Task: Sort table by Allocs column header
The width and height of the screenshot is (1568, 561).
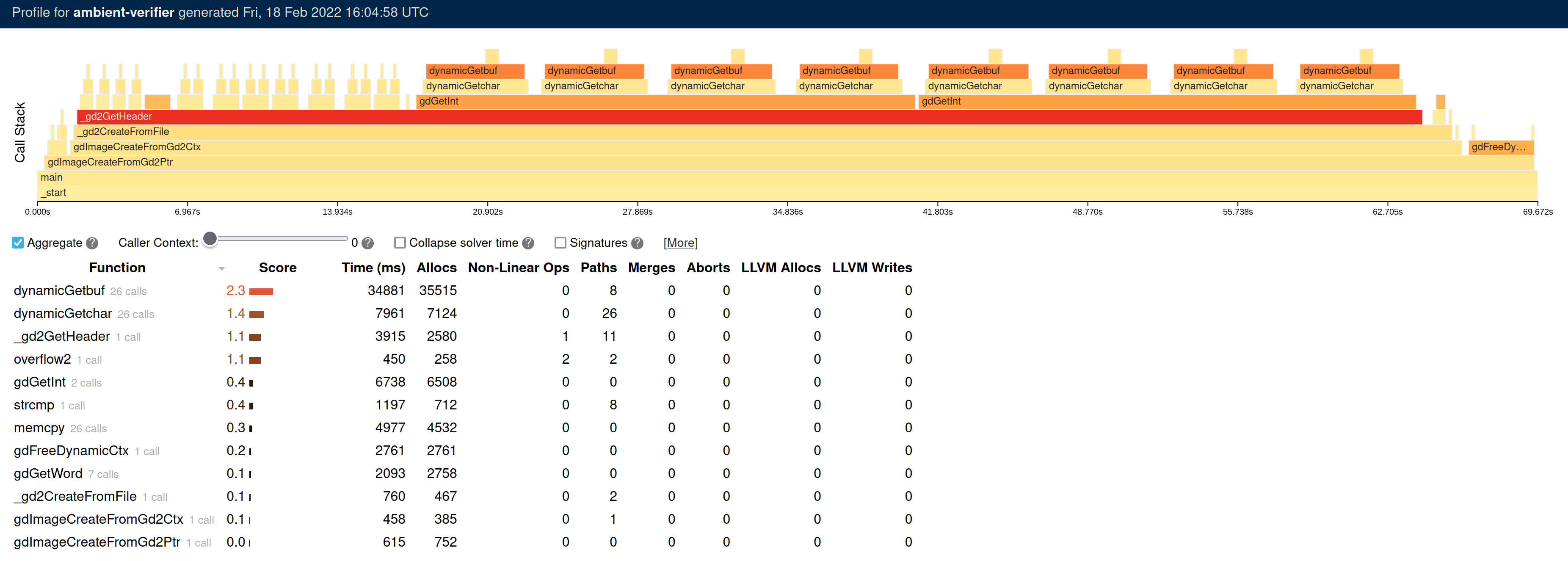Action: point(436,268)
